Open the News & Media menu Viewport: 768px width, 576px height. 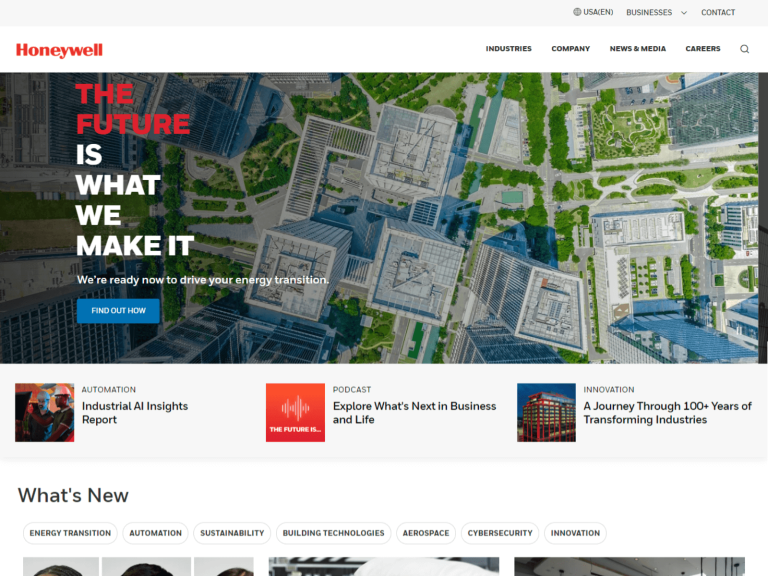[638, 48]
